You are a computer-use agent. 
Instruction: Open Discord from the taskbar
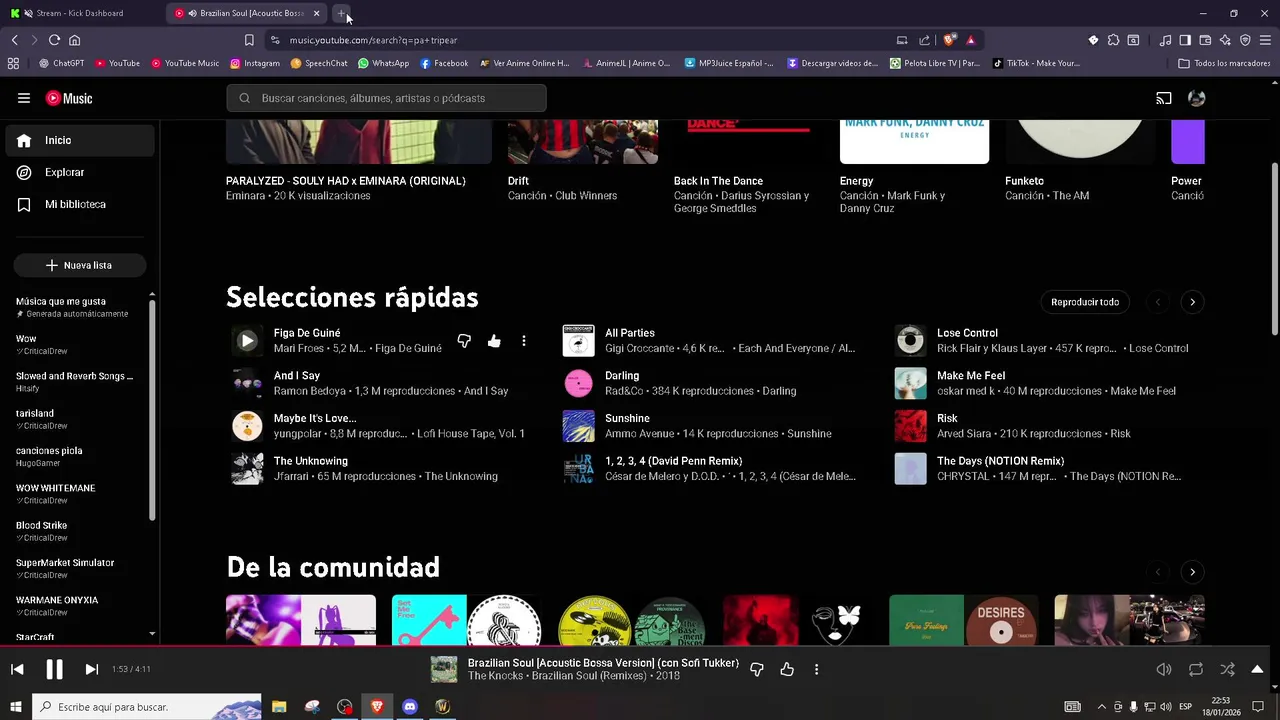click(409, 707)
